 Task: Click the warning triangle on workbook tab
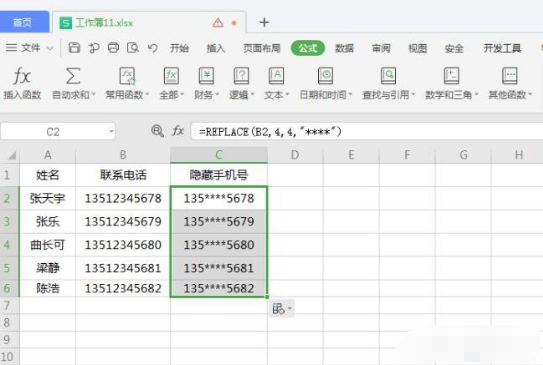(218, 23)
